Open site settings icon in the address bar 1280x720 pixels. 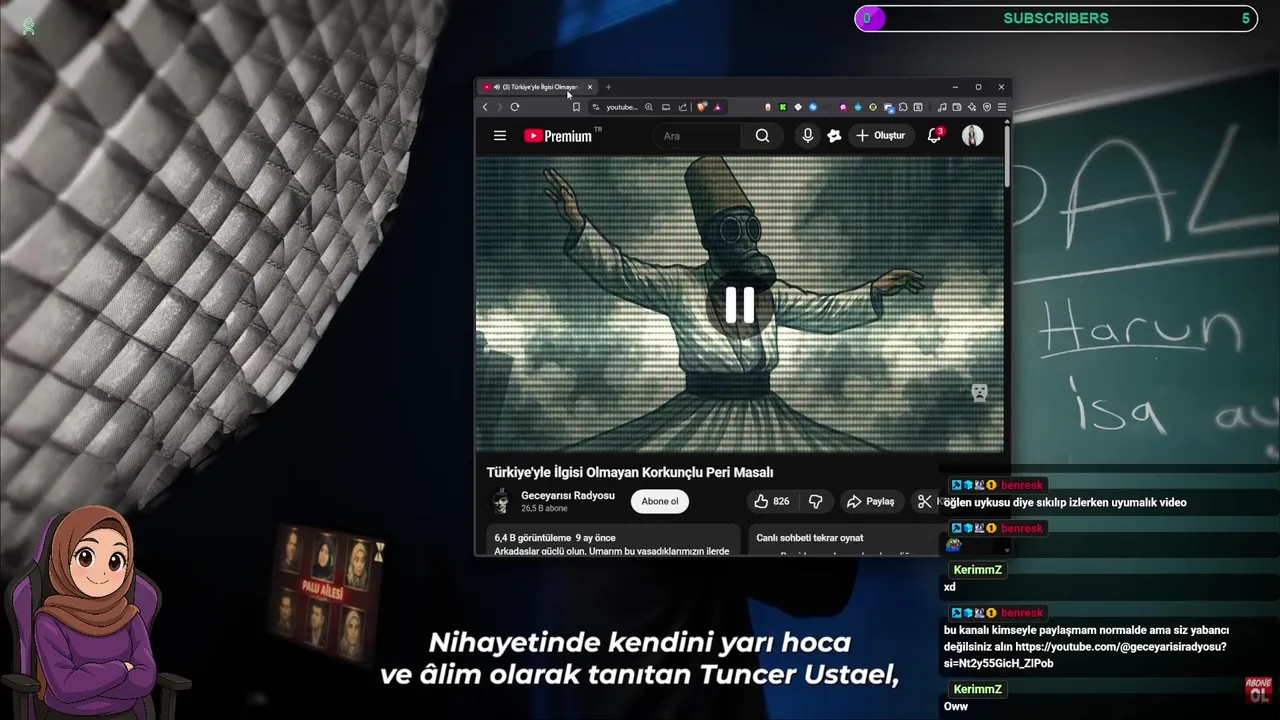(x=596, y=107)
